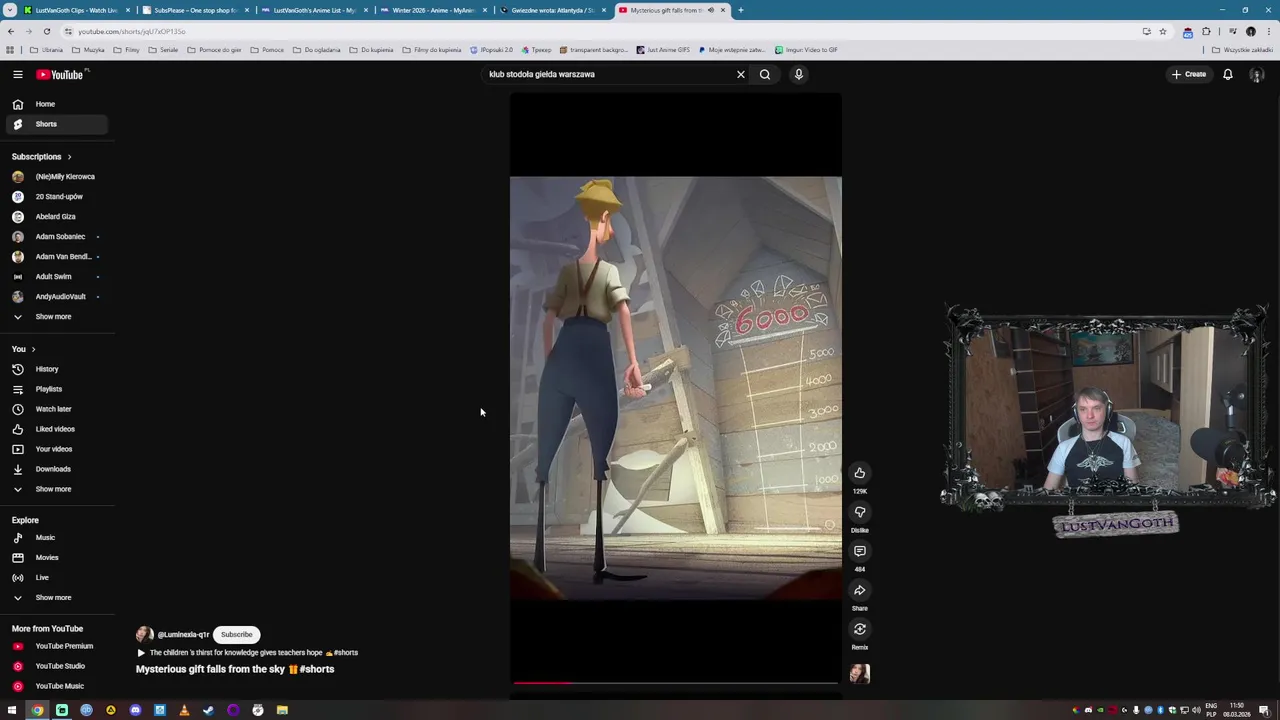
Task: Open the account avatar menu
Action: click(1257, 74)
